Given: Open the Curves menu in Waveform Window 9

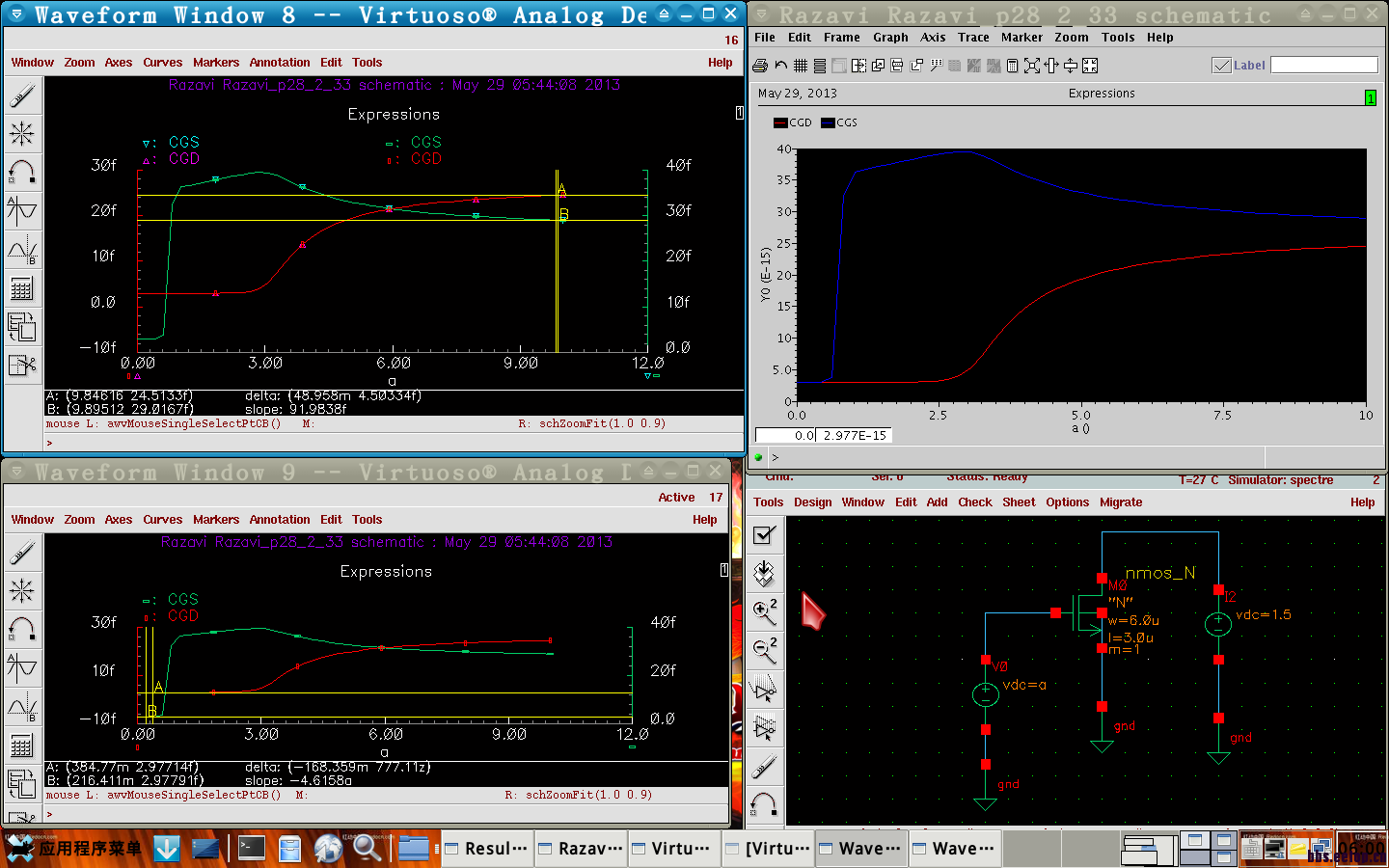Looking at the screenshot, I should pyautogui.click(x=162, y=520).
